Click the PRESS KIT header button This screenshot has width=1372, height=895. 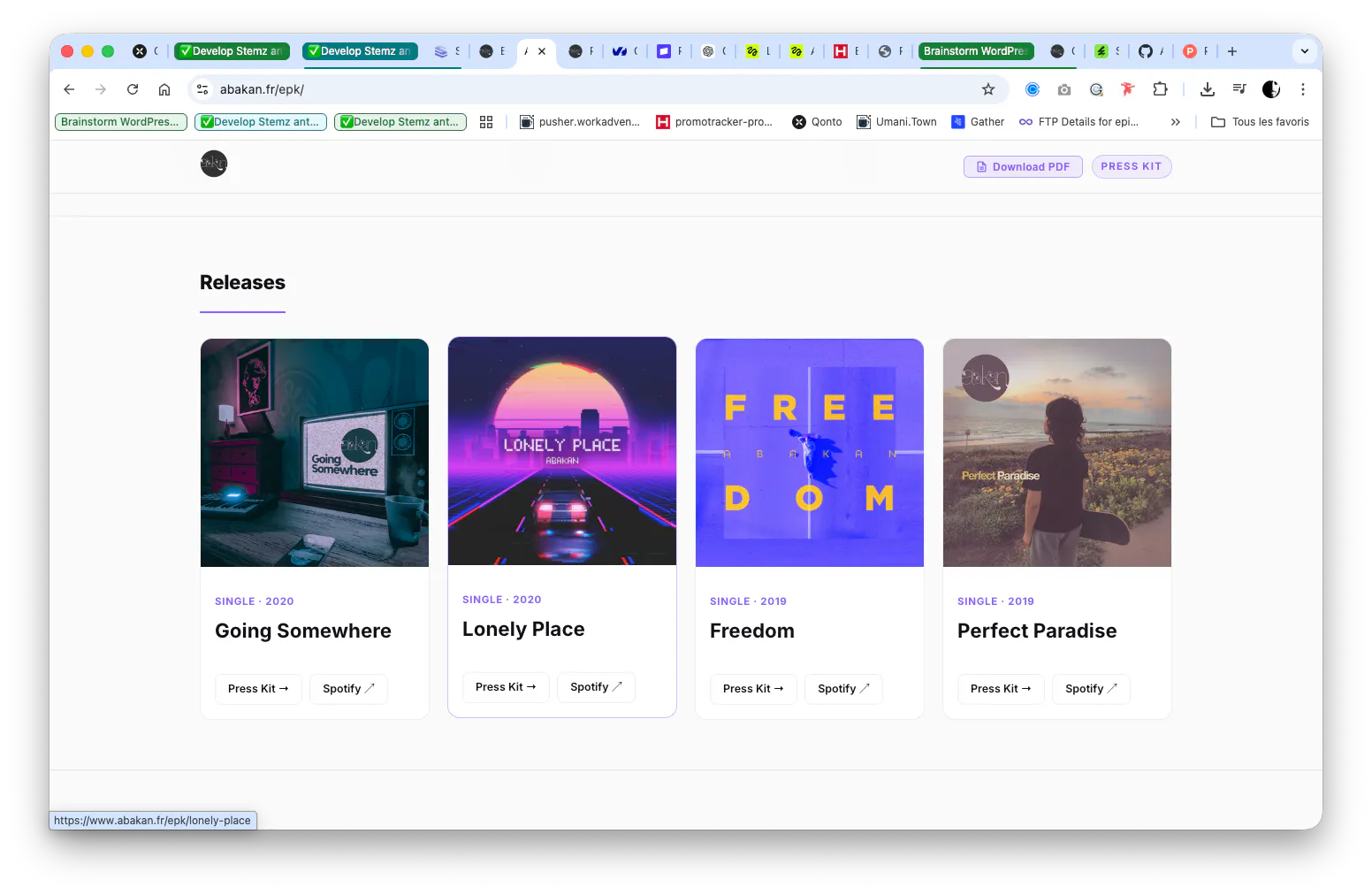(1132, 166)
